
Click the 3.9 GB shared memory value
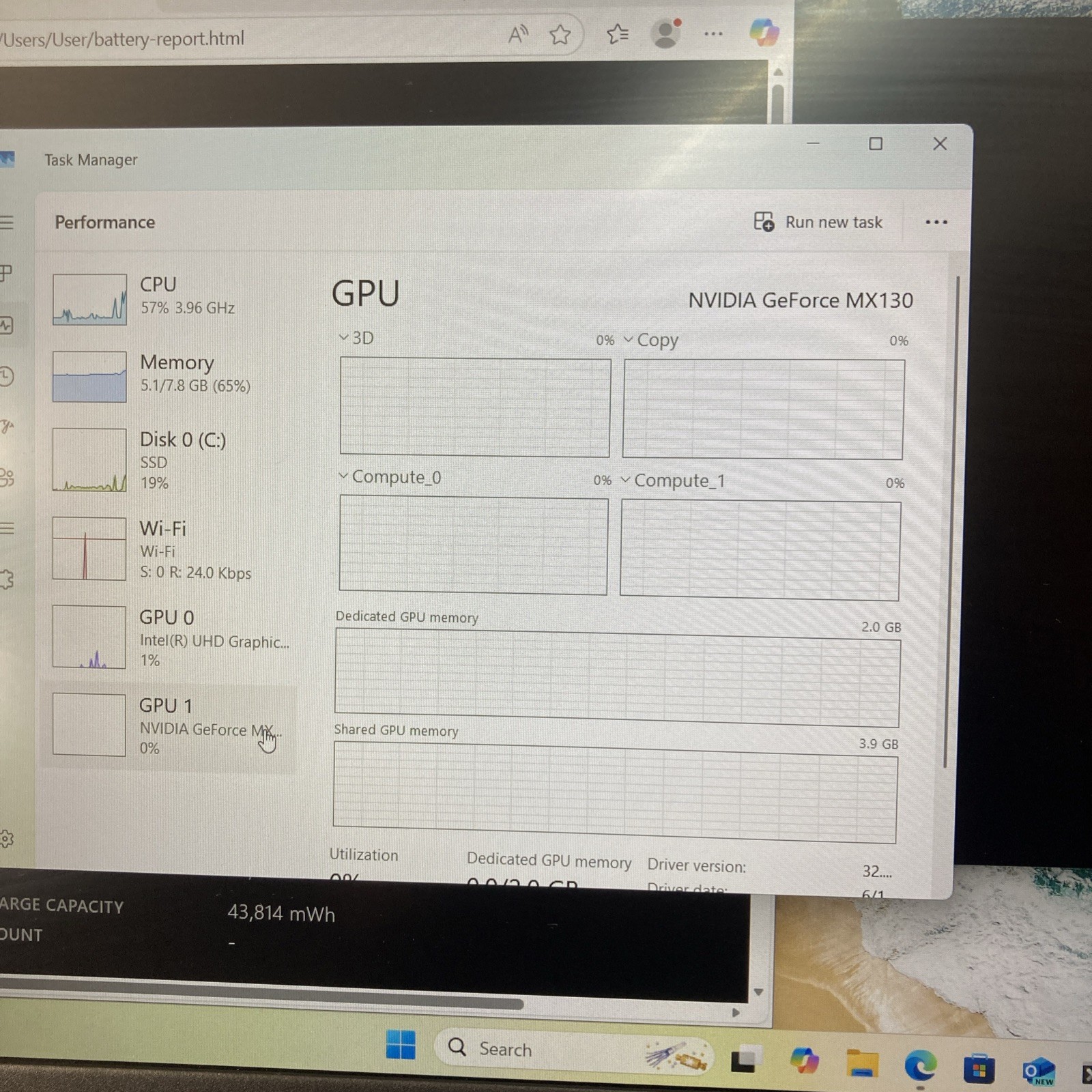tap(878, 743)
